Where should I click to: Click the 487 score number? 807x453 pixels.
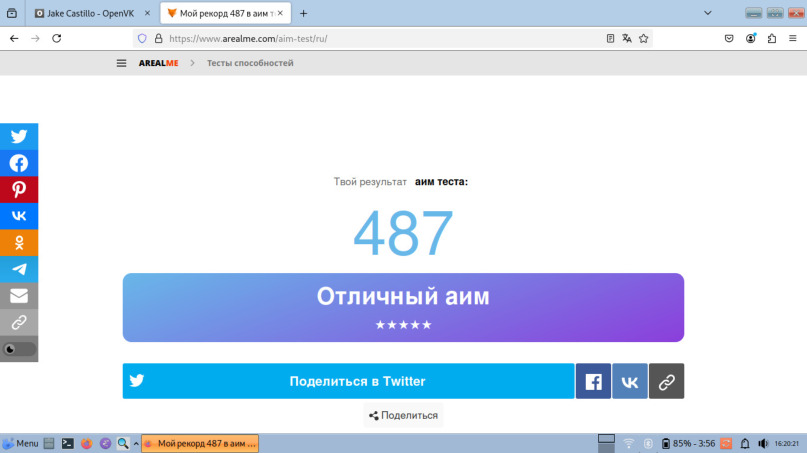coord(404,233)
